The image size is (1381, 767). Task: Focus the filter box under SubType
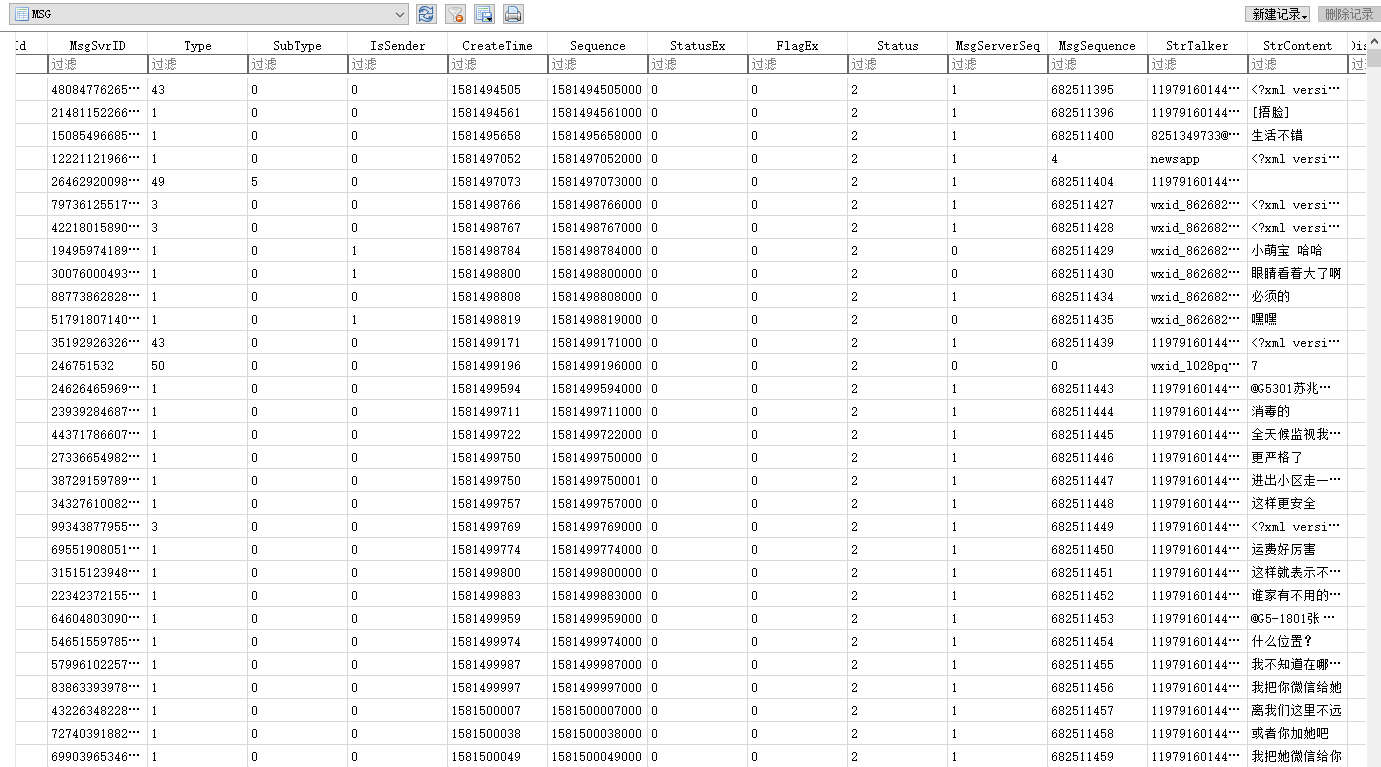pos(298,64)
